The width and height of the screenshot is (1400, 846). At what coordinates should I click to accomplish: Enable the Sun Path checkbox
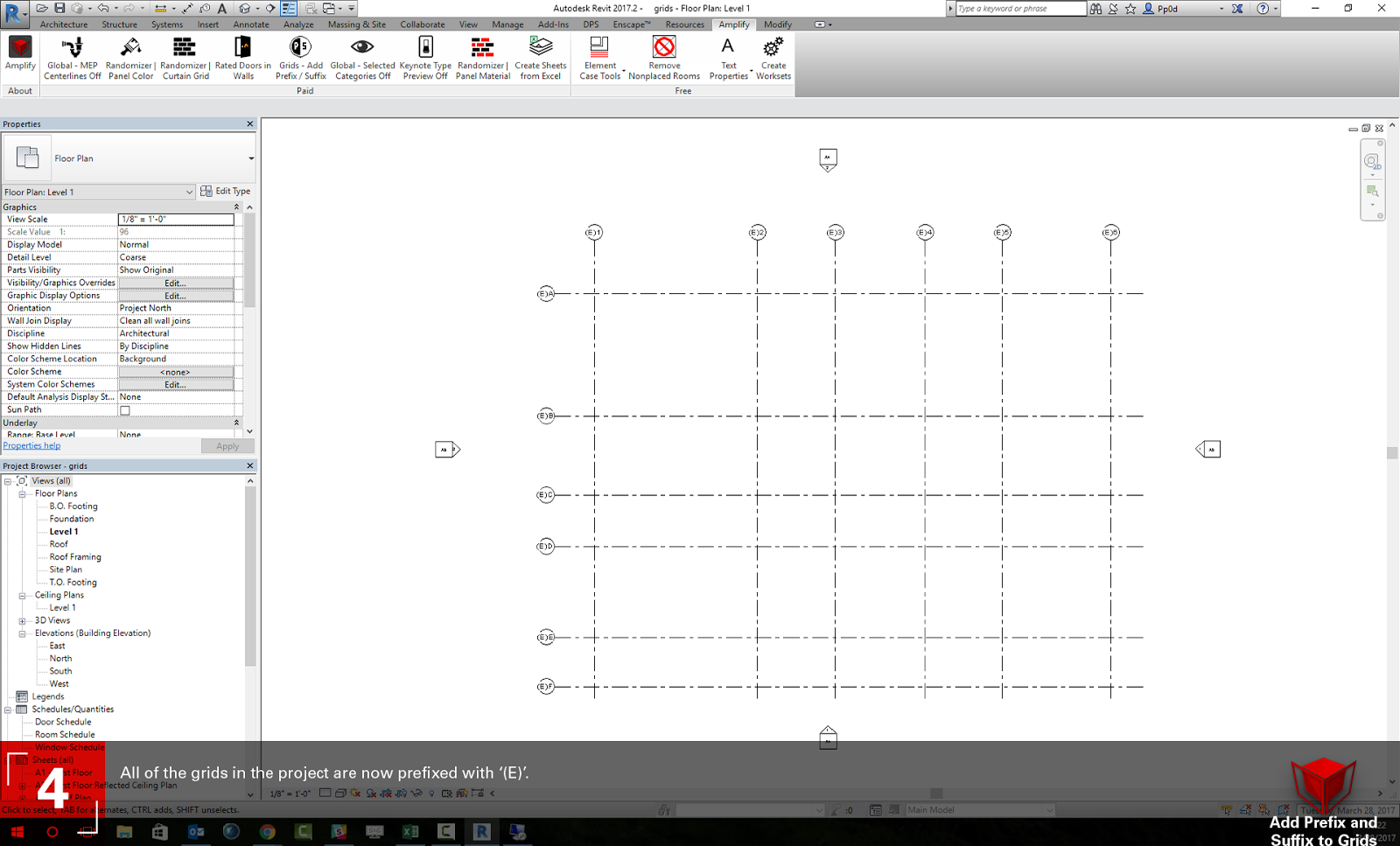tap(123, 409)
